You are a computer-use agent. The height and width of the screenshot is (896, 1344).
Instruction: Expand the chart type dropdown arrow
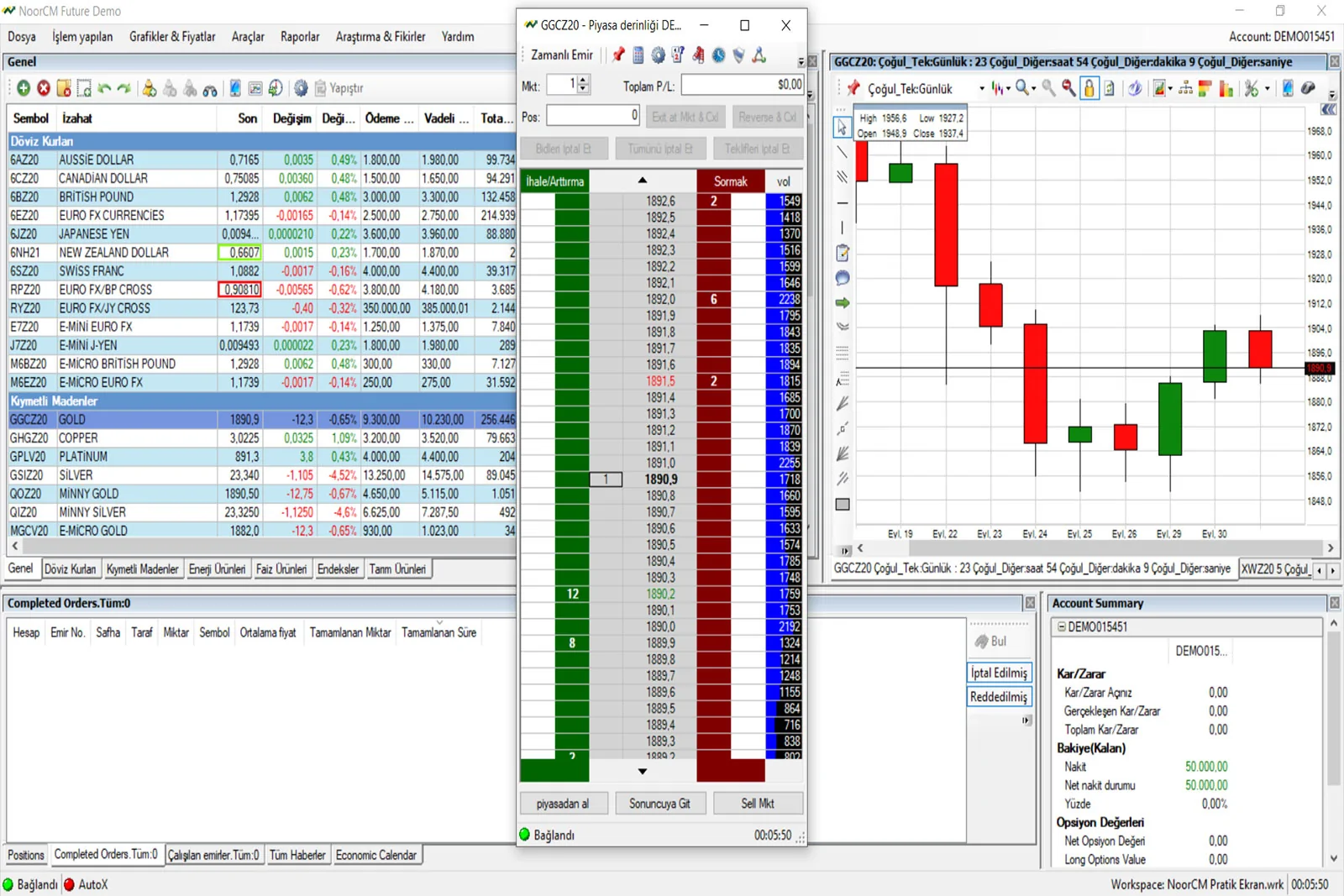point(1008,89)
